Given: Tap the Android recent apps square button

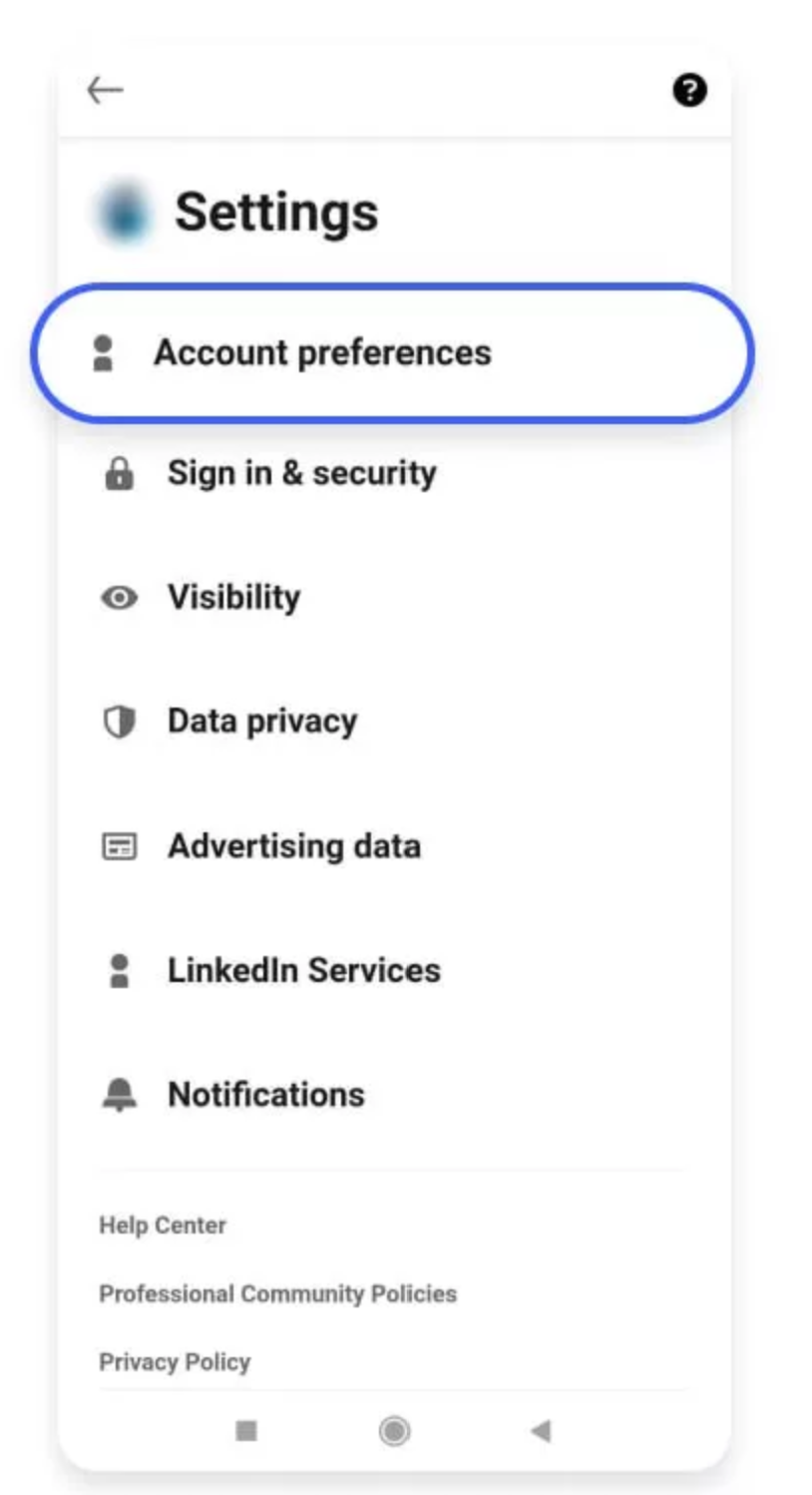Looking at the screenshot, I should (246, 1431).
